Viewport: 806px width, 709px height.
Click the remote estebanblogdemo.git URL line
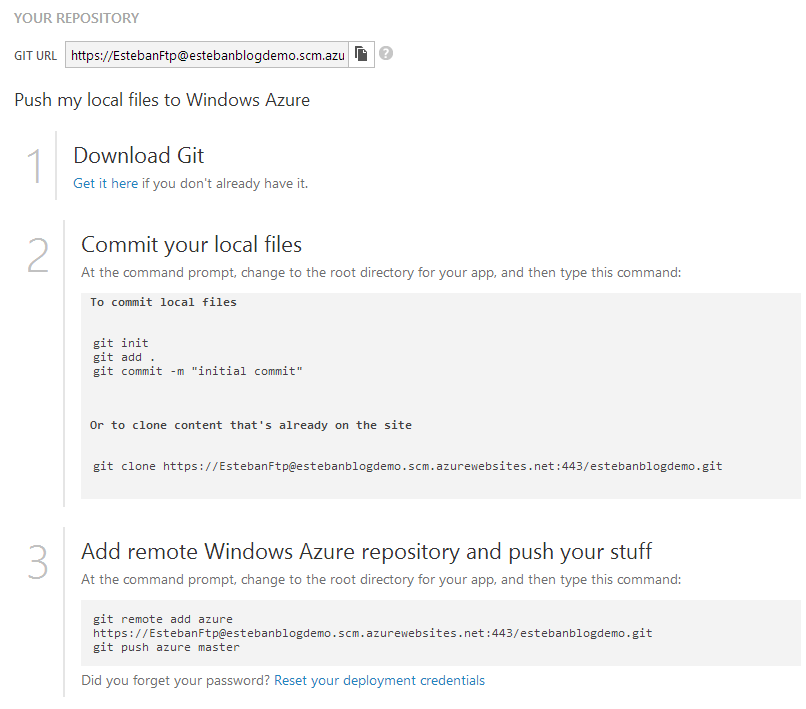coord(373,633)
